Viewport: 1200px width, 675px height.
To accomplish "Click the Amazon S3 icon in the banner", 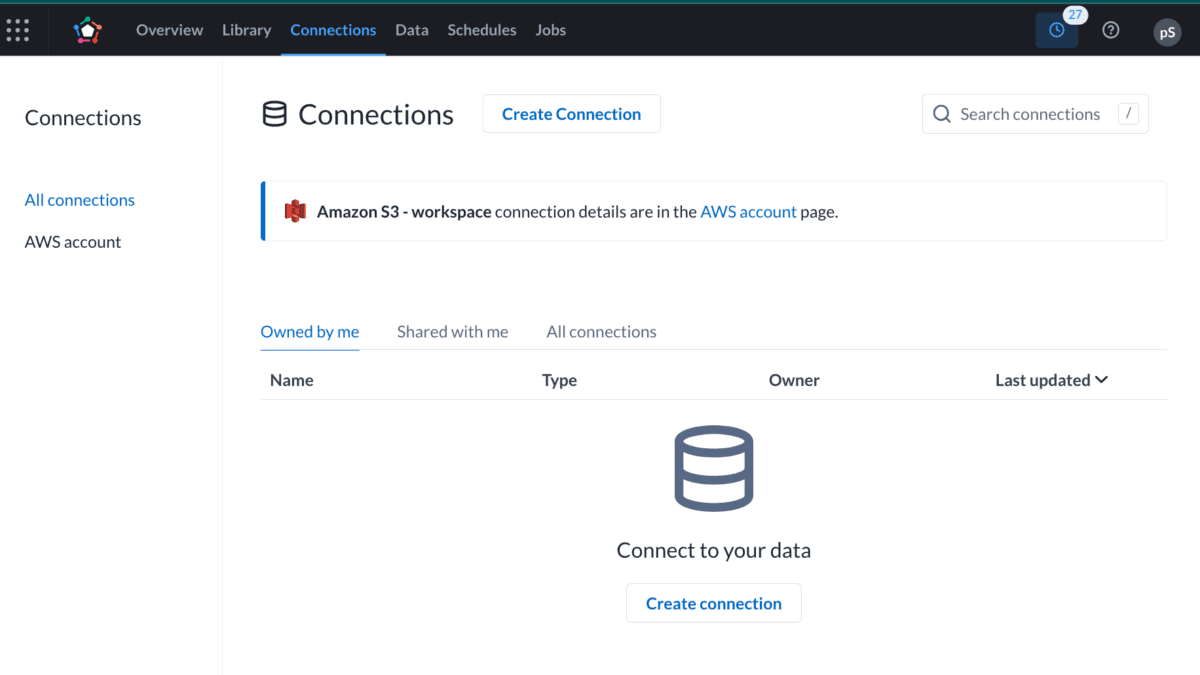I will (x=295, y=211).
